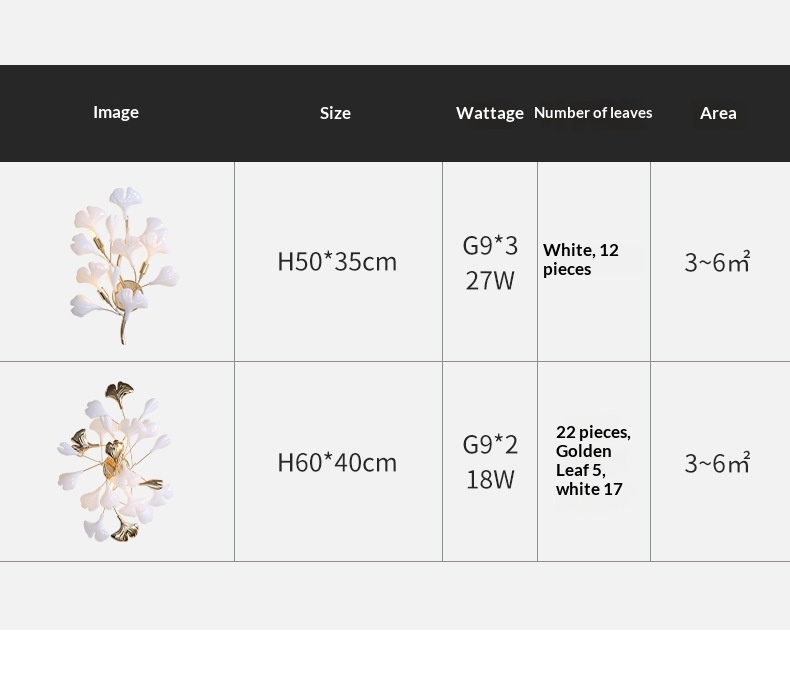This screenshot has width=790, height=692.
Task: Select the G9*2 bulb specification text
Action: (x=490, y=444)
